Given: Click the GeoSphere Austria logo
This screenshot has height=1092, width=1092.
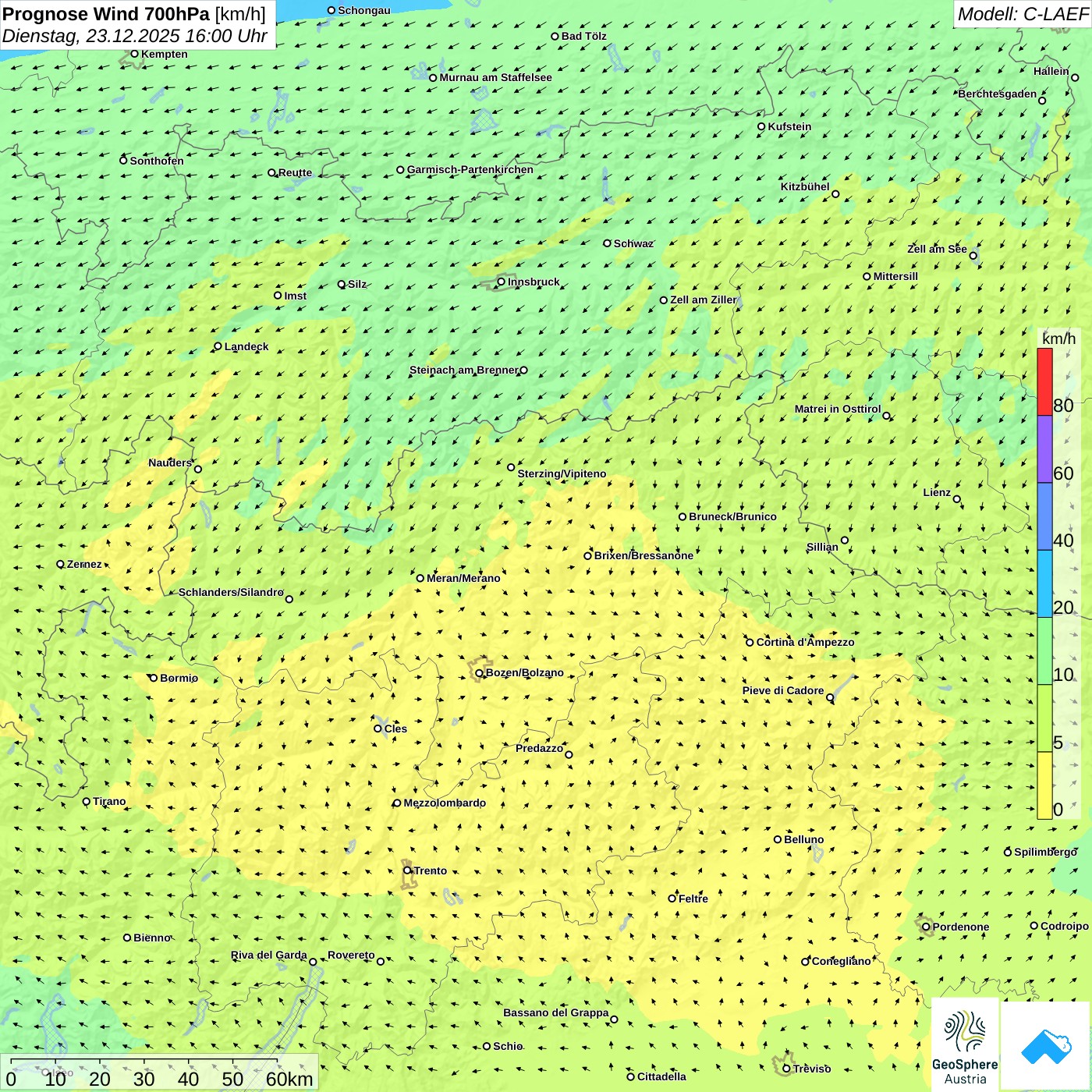Looking at the screenshot, I should 965,1044.
